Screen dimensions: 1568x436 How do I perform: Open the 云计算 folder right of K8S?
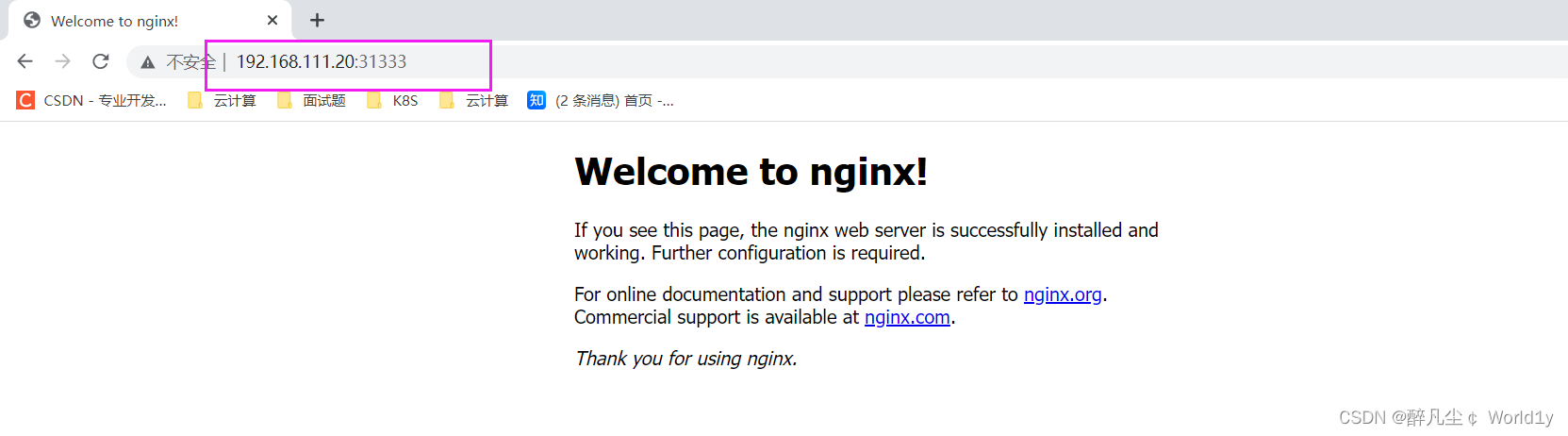pos(474,100)
